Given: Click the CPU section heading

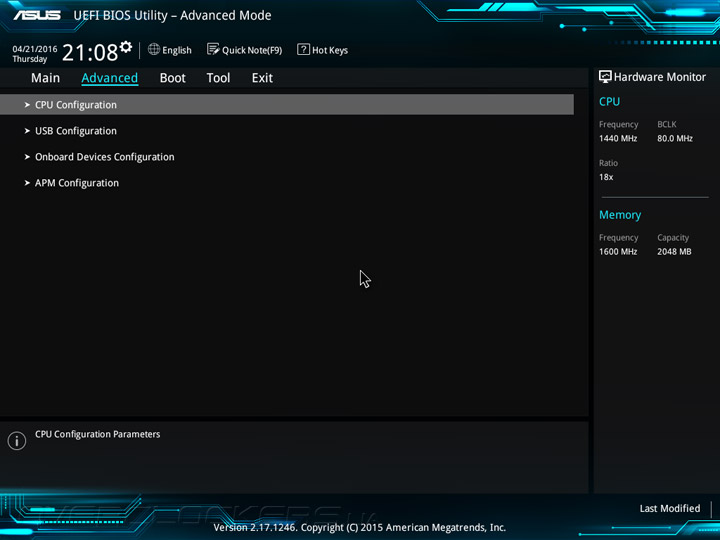Looking at the screenshot, I should [609, 101].
